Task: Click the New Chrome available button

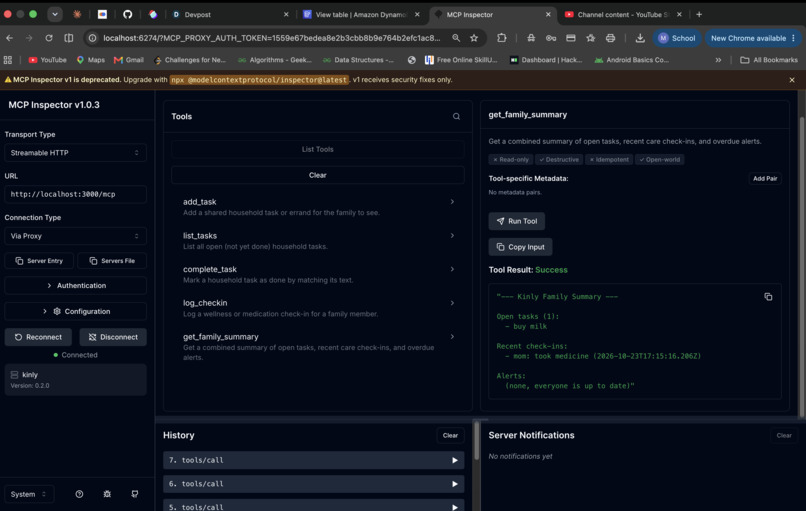Action: pyautogui.click(x=753, y=38)
